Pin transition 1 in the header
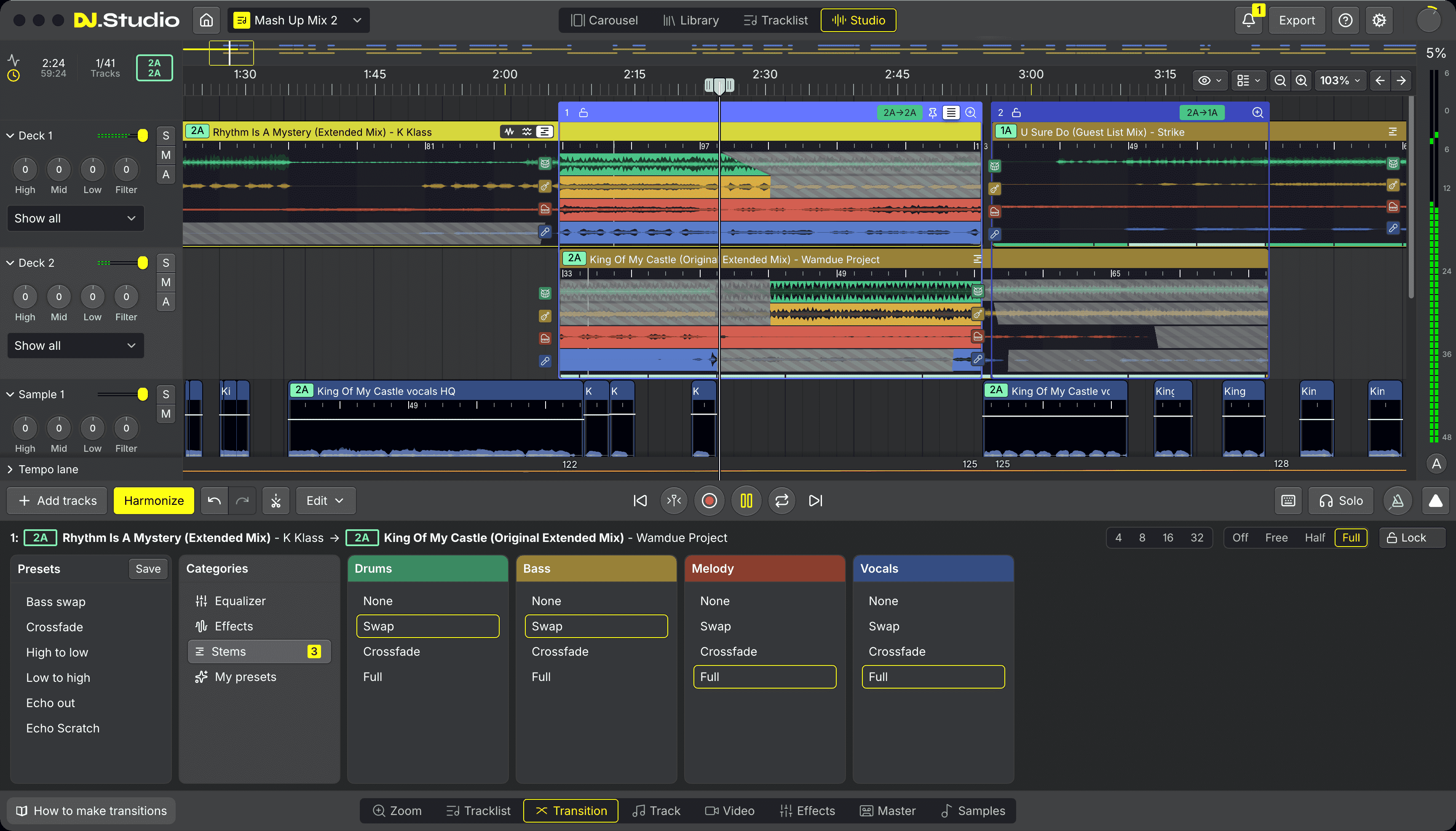This screenshot has height=831, width=1456. [x=932, y=113]
